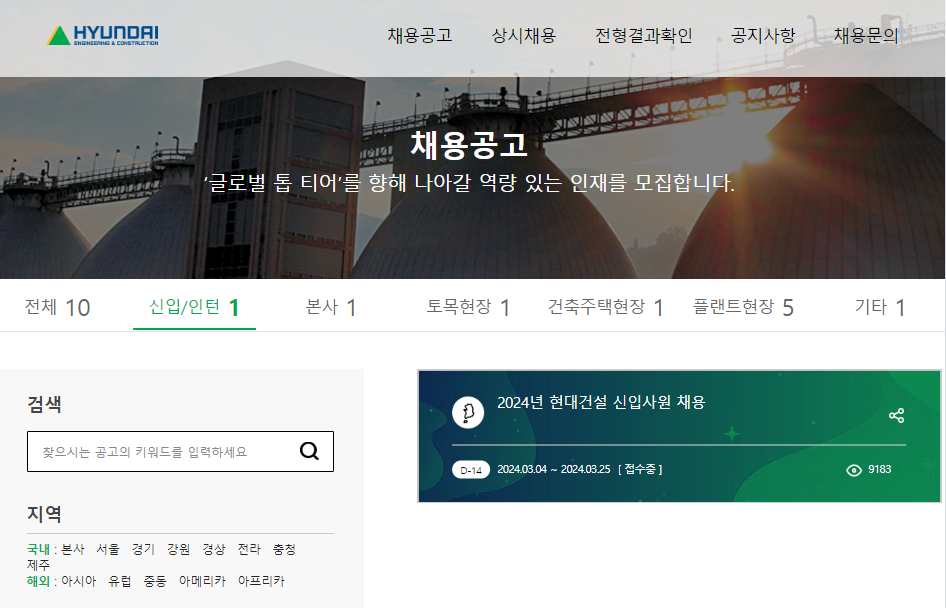Filter by region 전라
Viewport: 946px width, 608px height.
(x=249, y=549)
